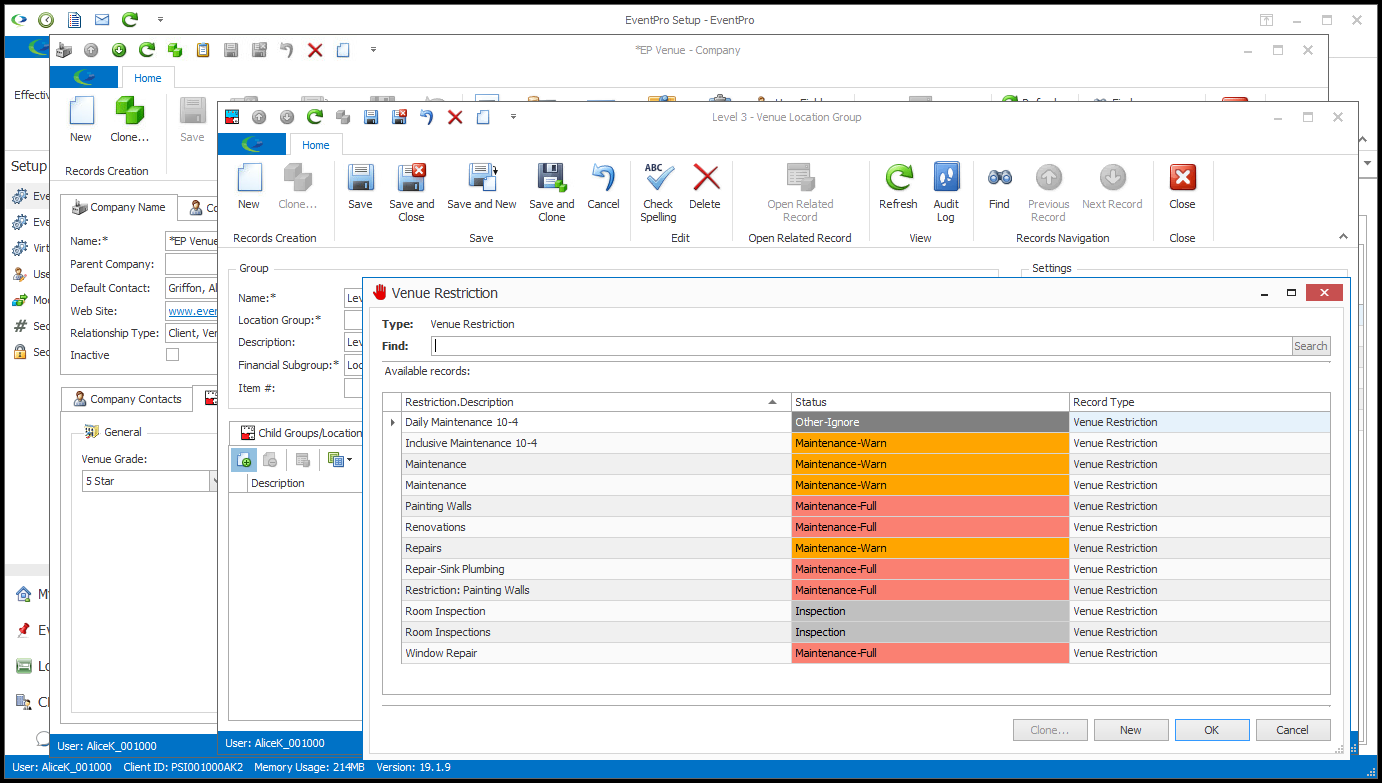Click the Restriction.Description column sort arrow
The width and height of the screenshot is (1382, 783).
tap(772, 402)
